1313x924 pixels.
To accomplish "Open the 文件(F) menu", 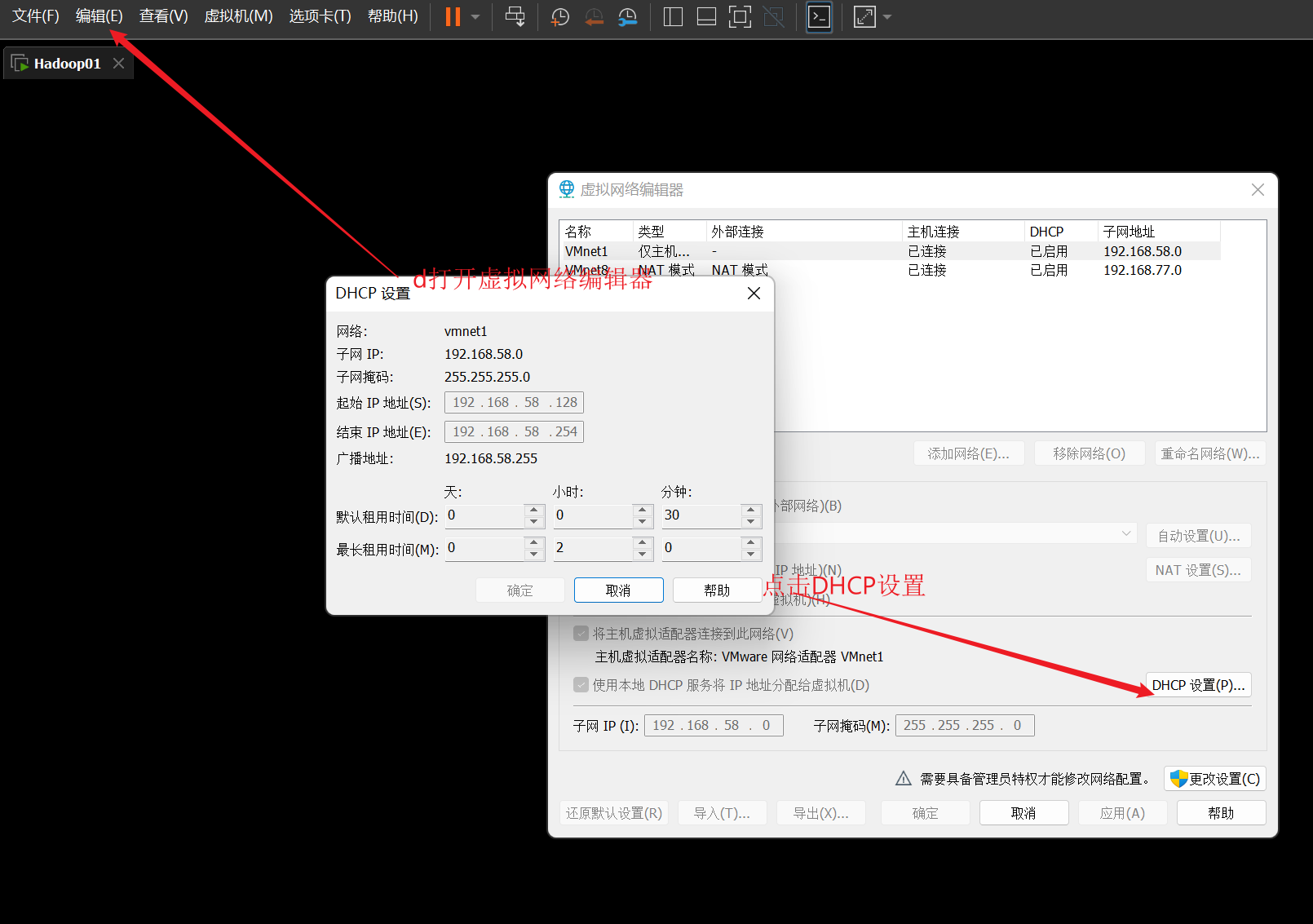I will [36, 16].
